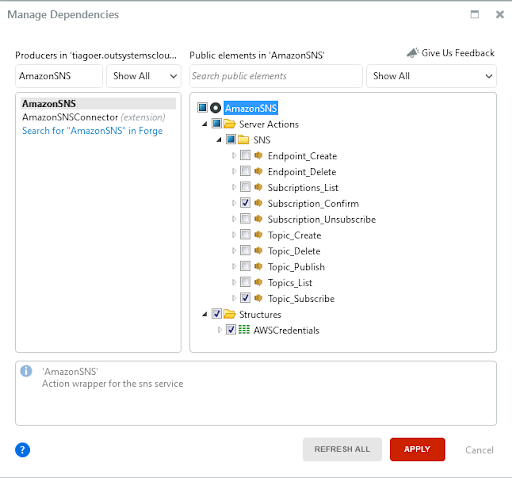Screen dimensions: 512x478
Task: Select the highlighted AmazonSNS root label
Action: pos(251,108)
